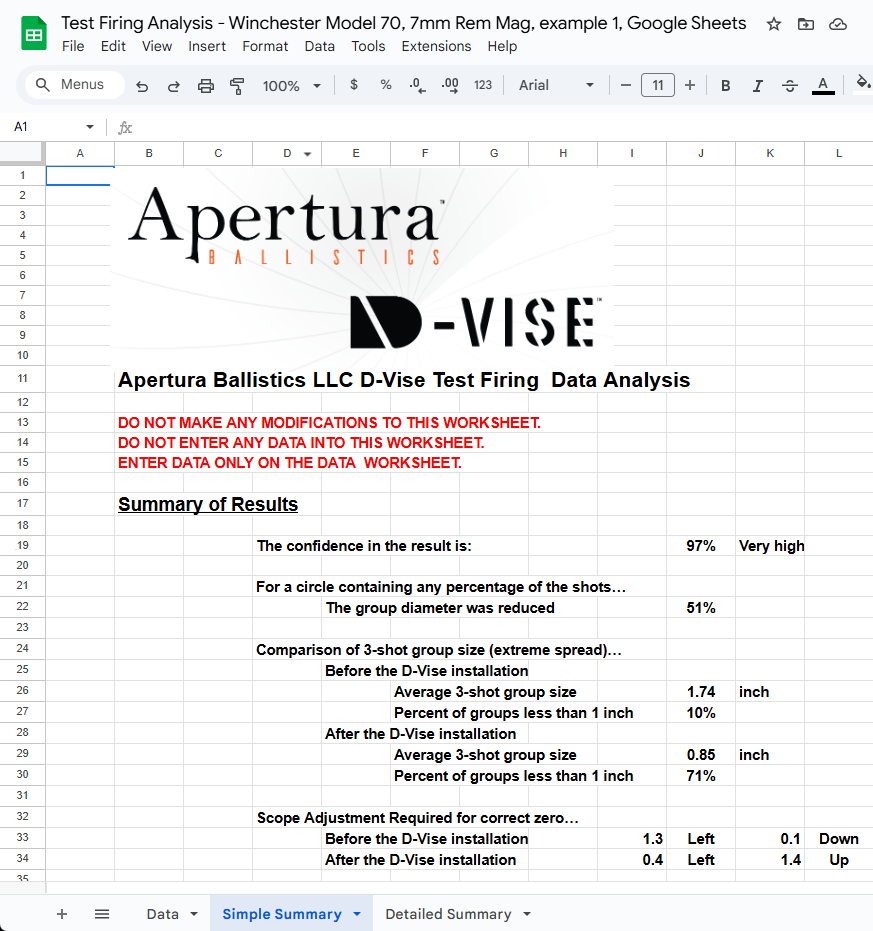
Task: Open the Extensions menu
Action: pyautogui.click(x=436, y=46)
